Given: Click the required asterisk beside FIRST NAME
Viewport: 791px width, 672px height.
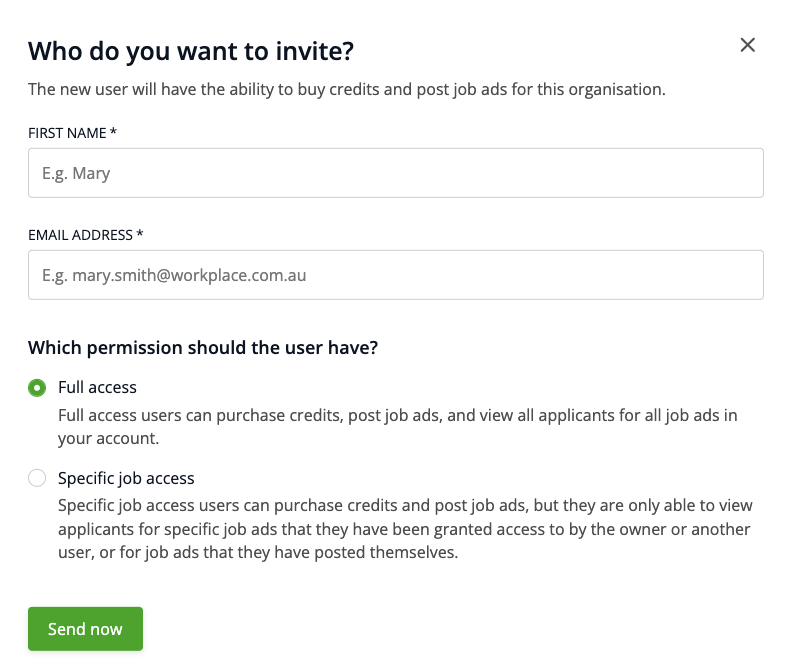Looking at the screenshot, I should tap(114, 133).
